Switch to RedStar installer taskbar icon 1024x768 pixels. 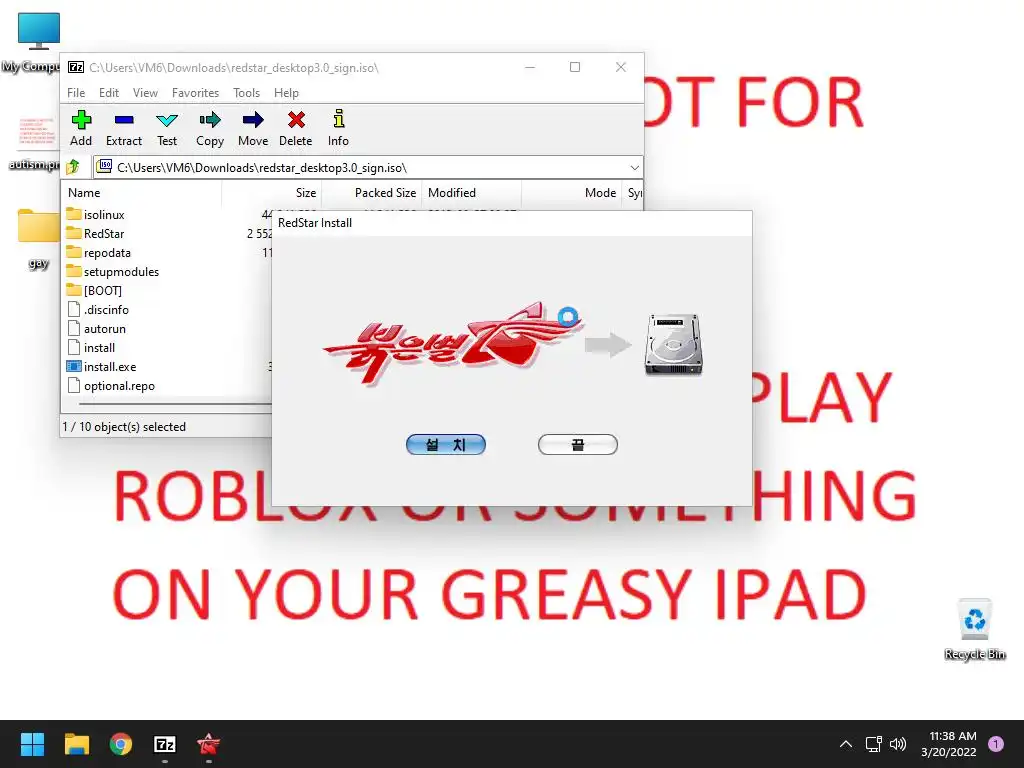pyautogui.click(x=209, y=744)
